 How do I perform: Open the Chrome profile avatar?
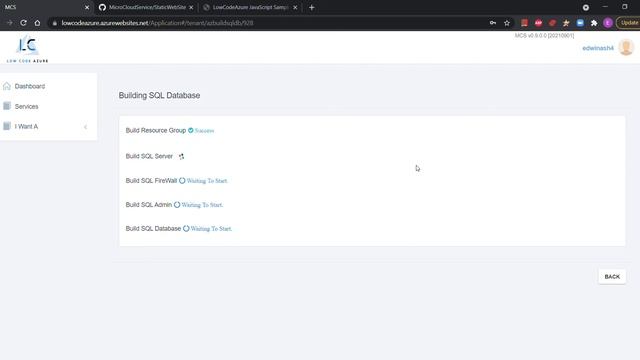click(608, 23)
